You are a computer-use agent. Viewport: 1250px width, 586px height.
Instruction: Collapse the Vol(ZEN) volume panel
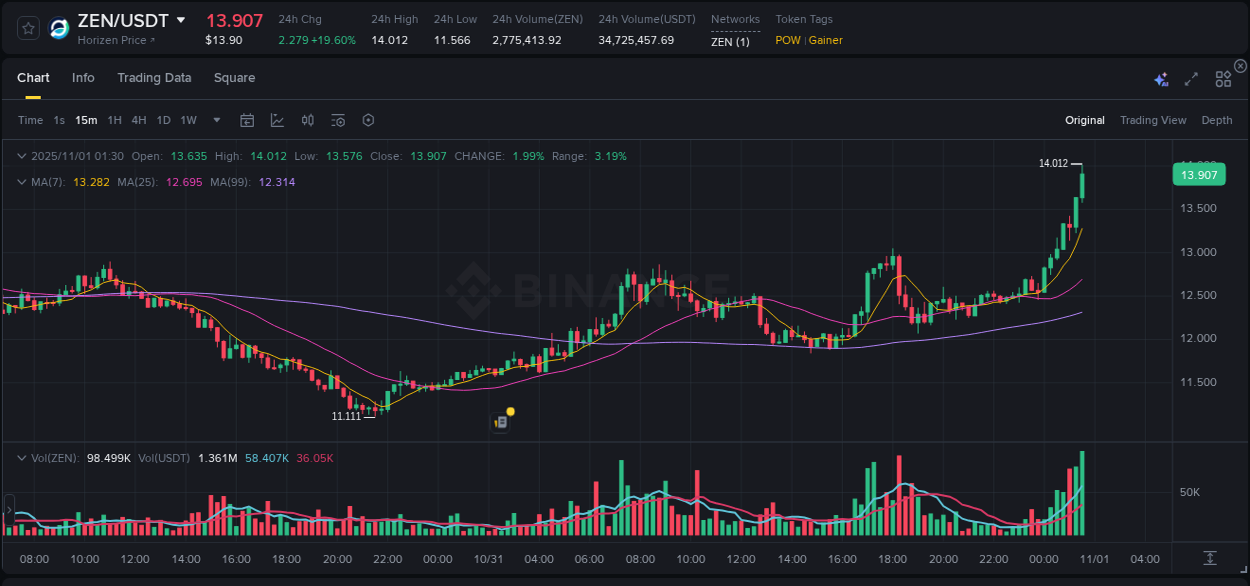(22, 456)
